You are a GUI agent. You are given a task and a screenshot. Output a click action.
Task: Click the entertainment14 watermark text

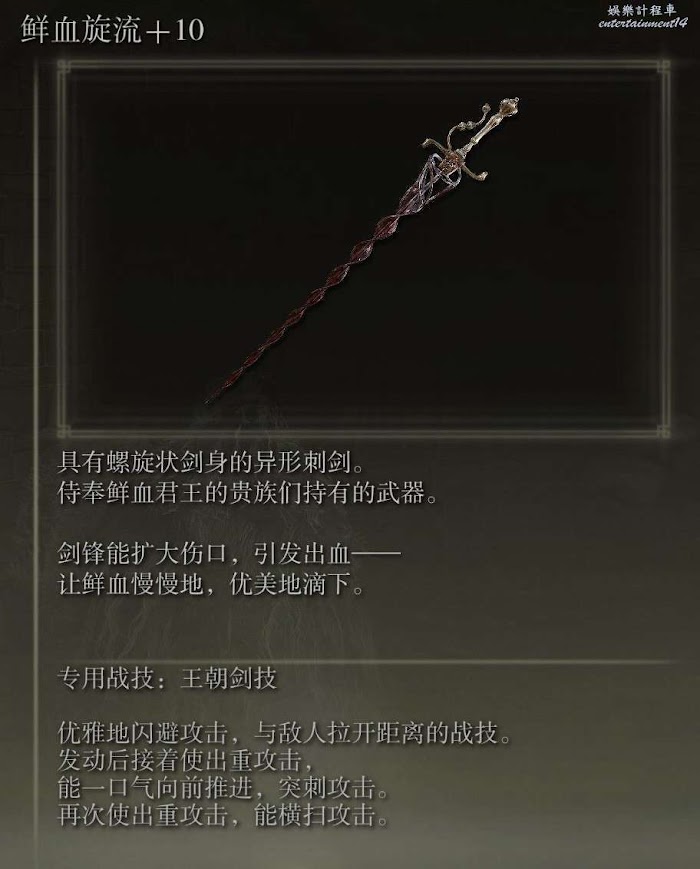pyautogui.click(x=643, y=23)
